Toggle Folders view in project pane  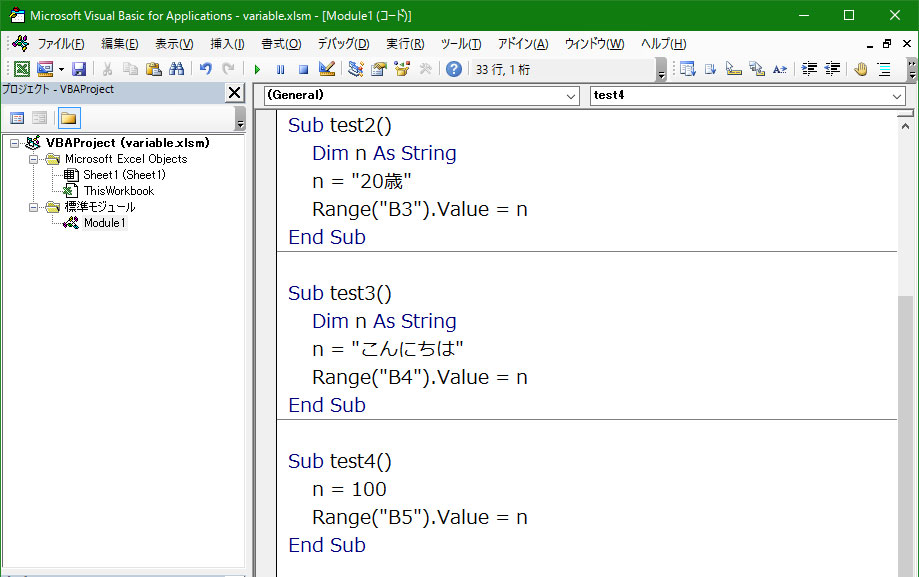coord(69,118)
